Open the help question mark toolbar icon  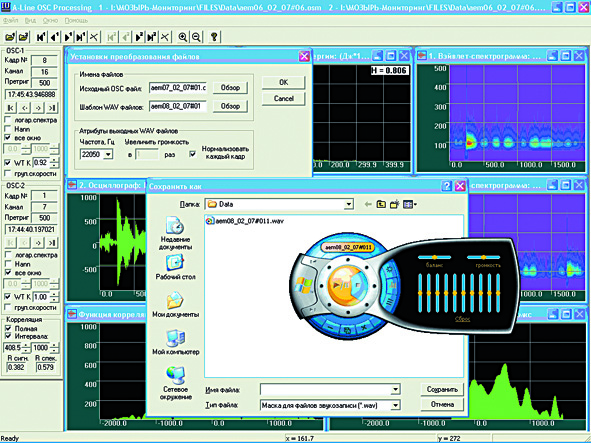(x=214, y=37)
